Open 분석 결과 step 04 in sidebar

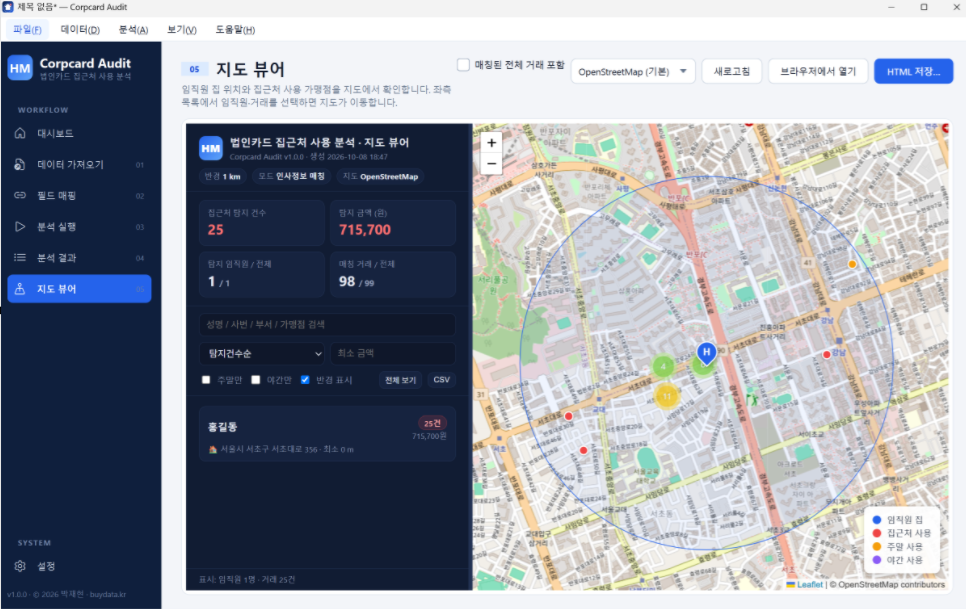[79, 257]
